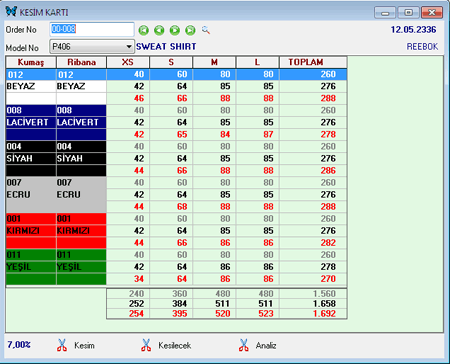Select the KIRMIZI Ribana cell
Screen dimensions: 450x364
click(x=81, y=231)
